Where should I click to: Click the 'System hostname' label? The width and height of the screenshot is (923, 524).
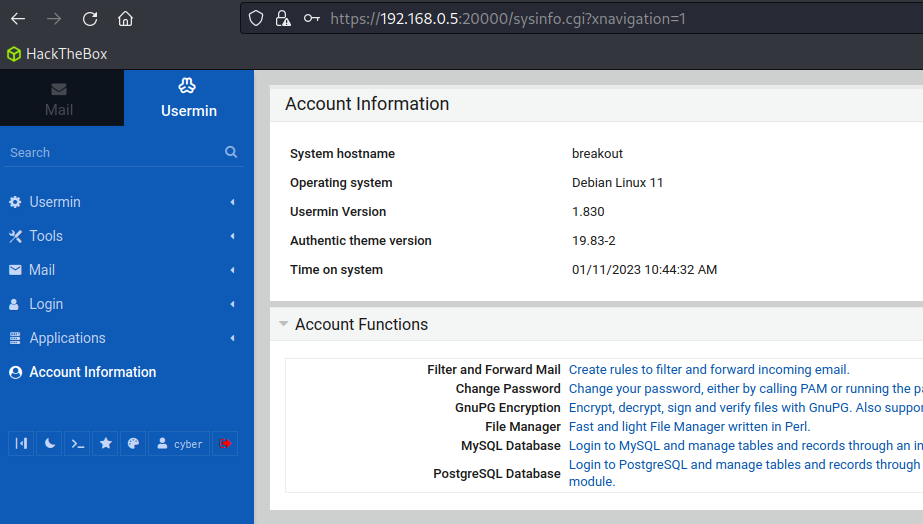[x=342, y=154]
